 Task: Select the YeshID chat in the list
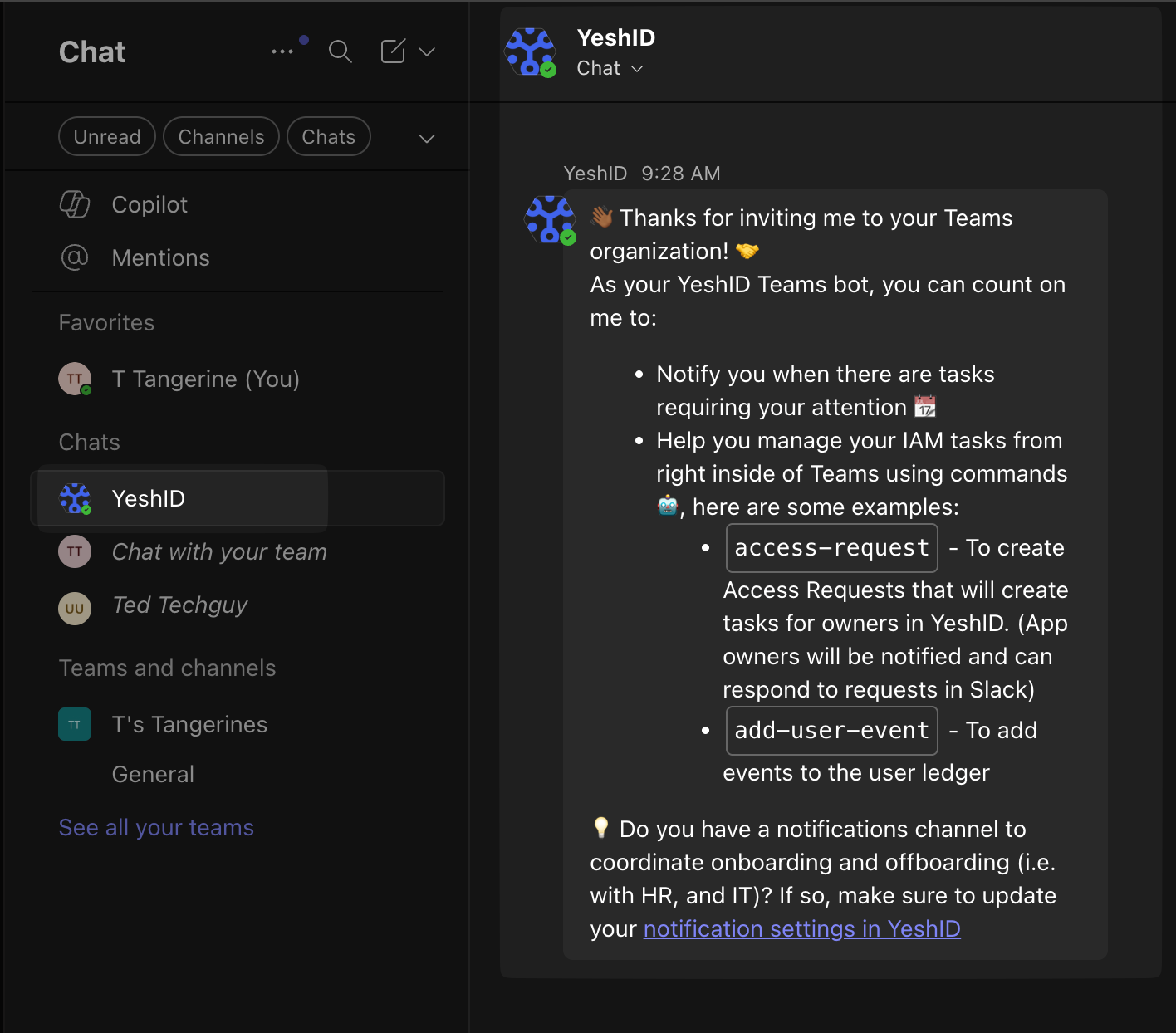coord(238,498)
